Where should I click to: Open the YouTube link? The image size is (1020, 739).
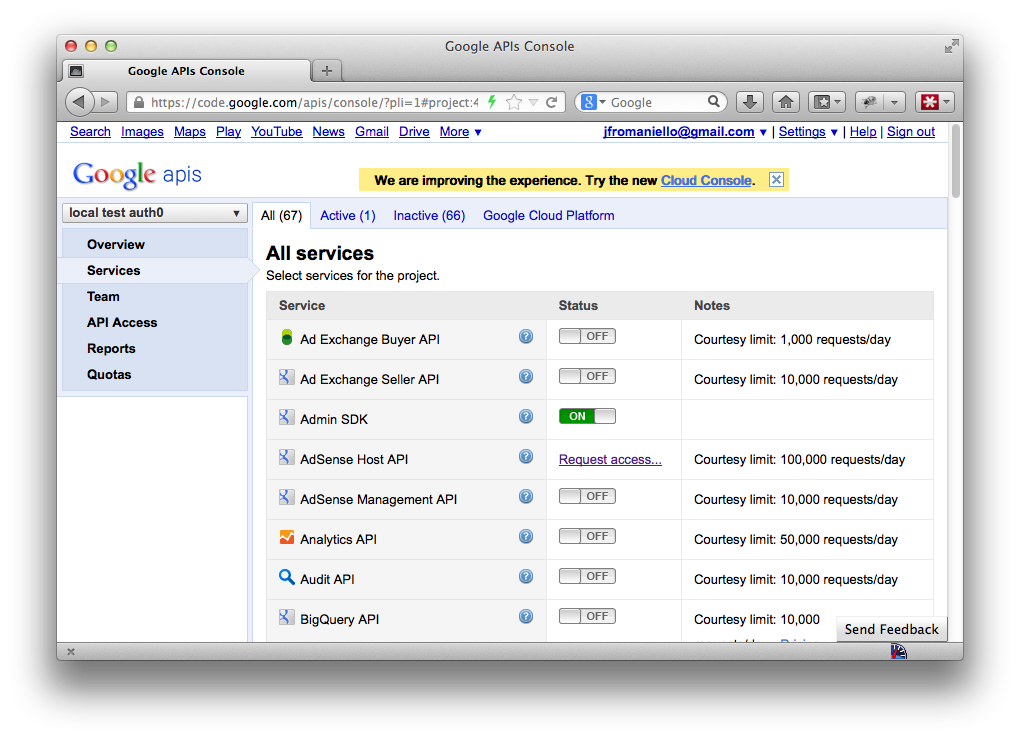pyautogui.click(x=276, y=132)
